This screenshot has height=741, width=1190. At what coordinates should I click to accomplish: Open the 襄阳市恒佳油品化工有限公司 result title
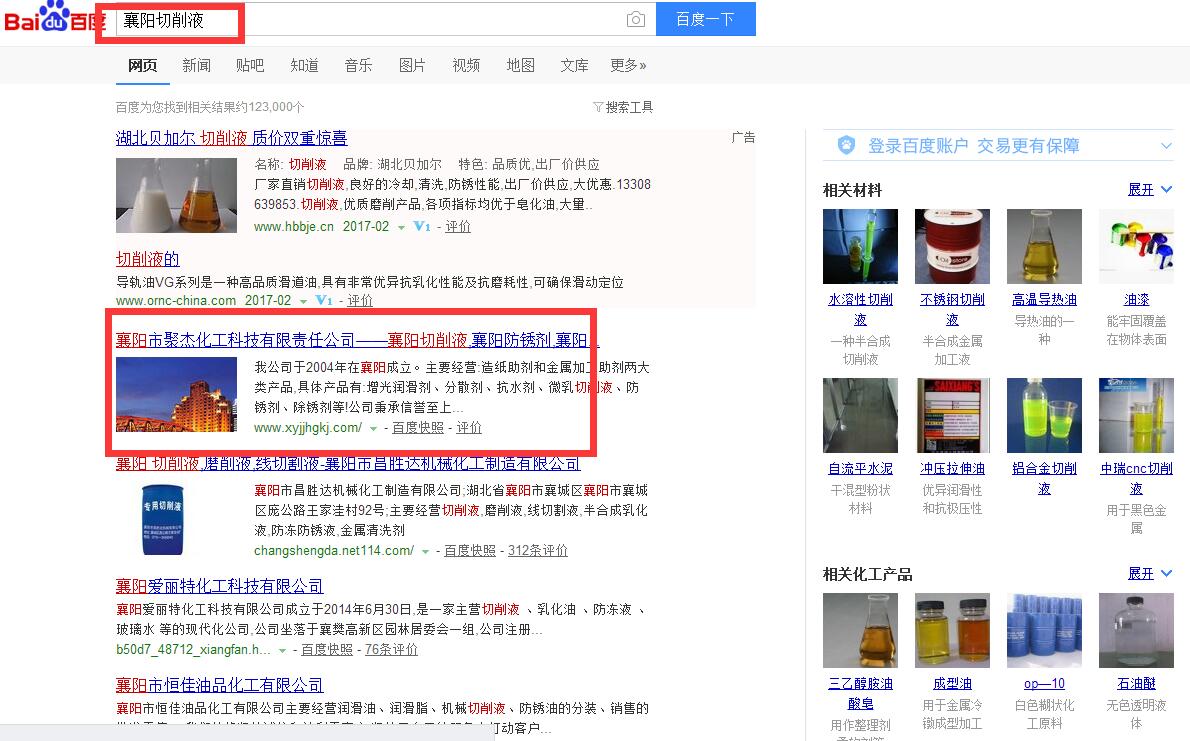[x=219, y=686]
